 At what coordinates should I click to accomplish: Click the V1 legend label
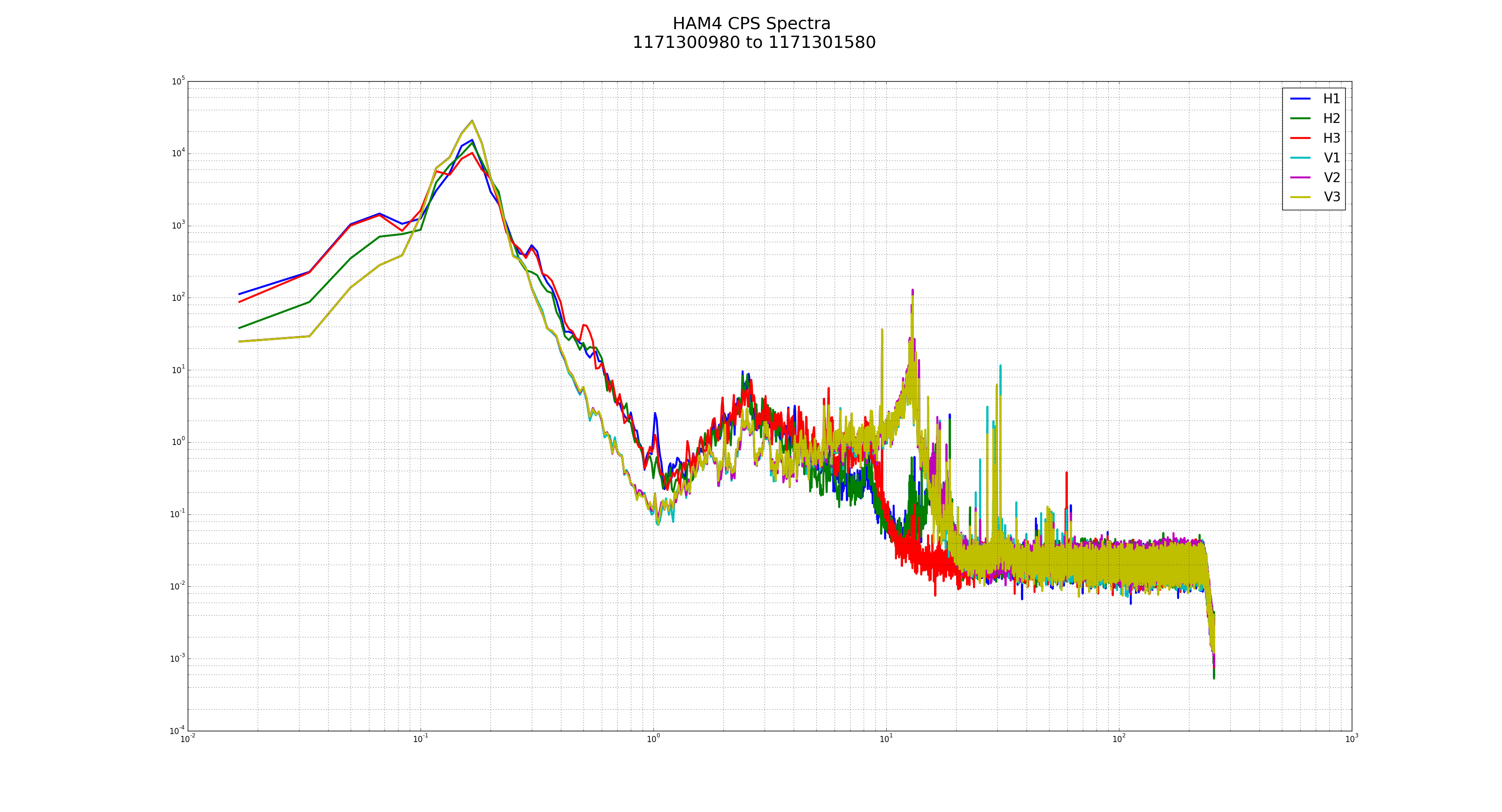tap(1332, 158)
